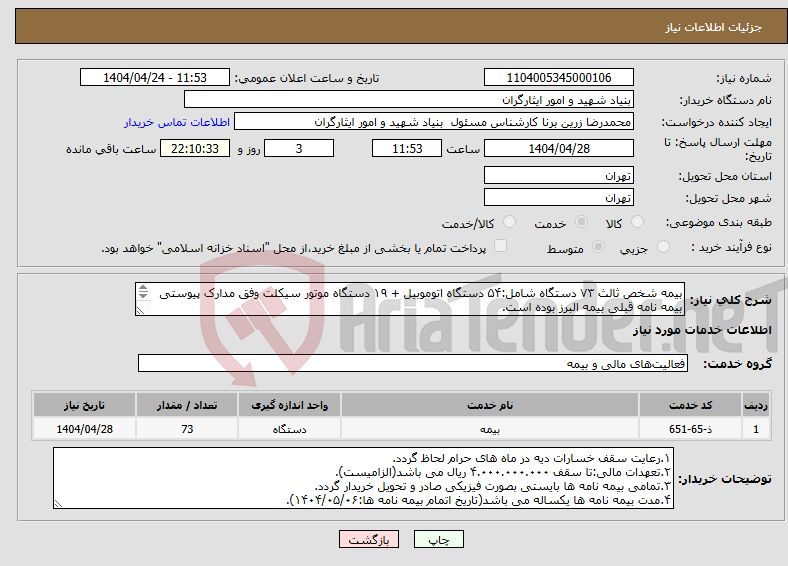788x566 pixels.
Task: Toggle the اسناد خزانه اسلامی payment checkbox
Action: click(501, 245)
